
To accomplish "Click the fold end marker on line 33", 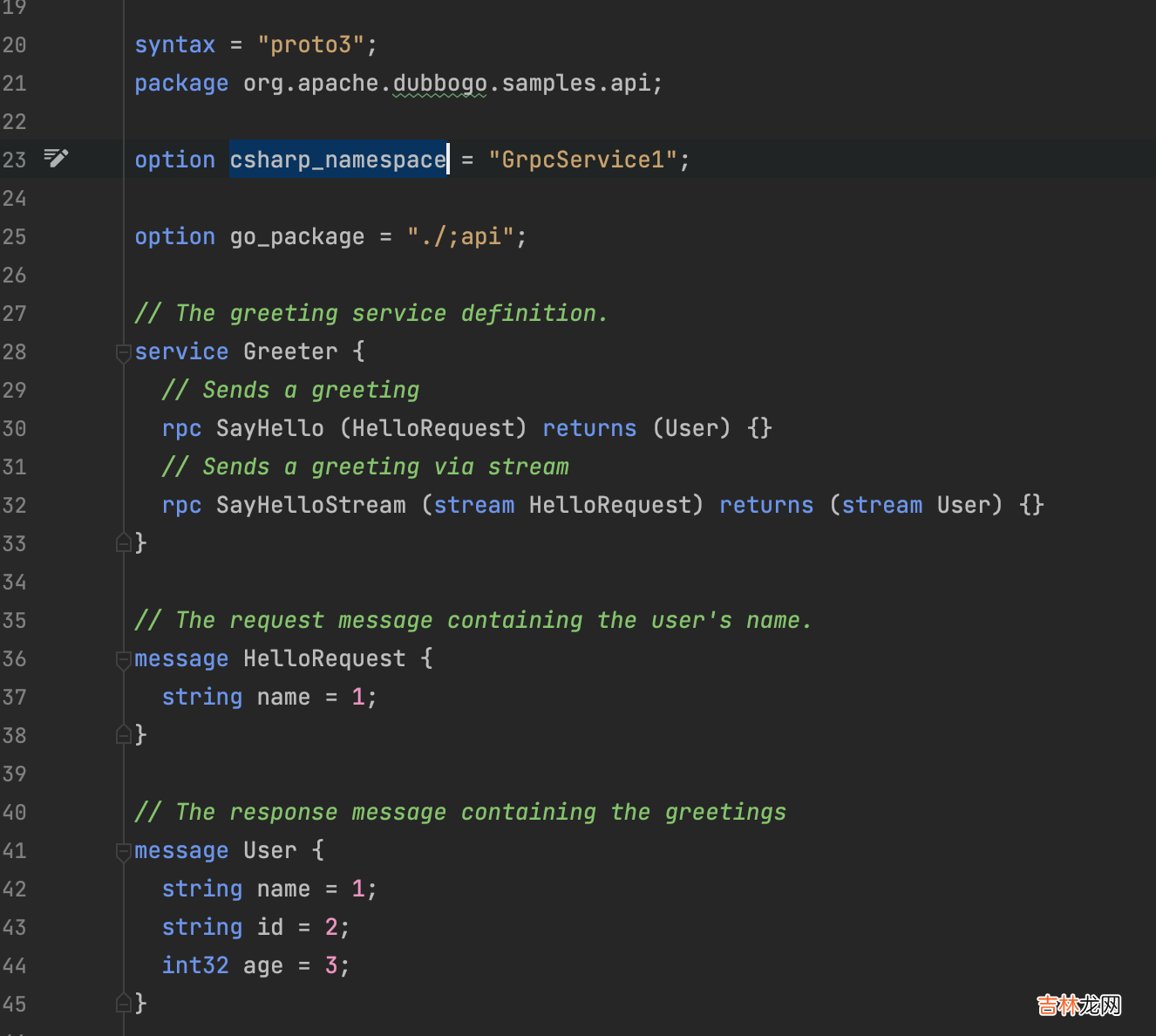I will (123, 542).
